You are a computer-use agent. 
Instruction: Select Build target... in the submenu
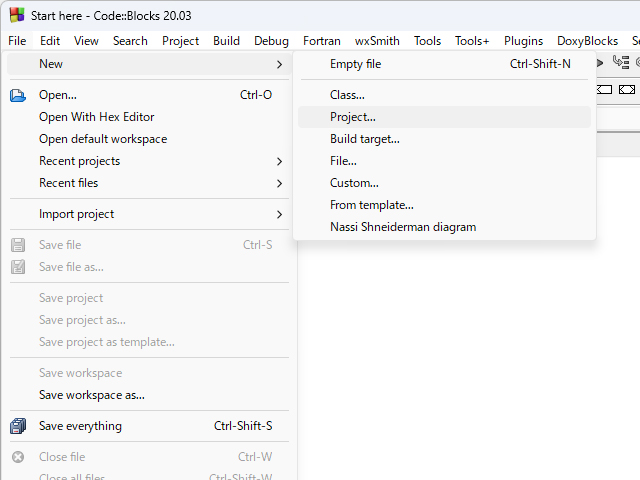click(x=444, y=139)
